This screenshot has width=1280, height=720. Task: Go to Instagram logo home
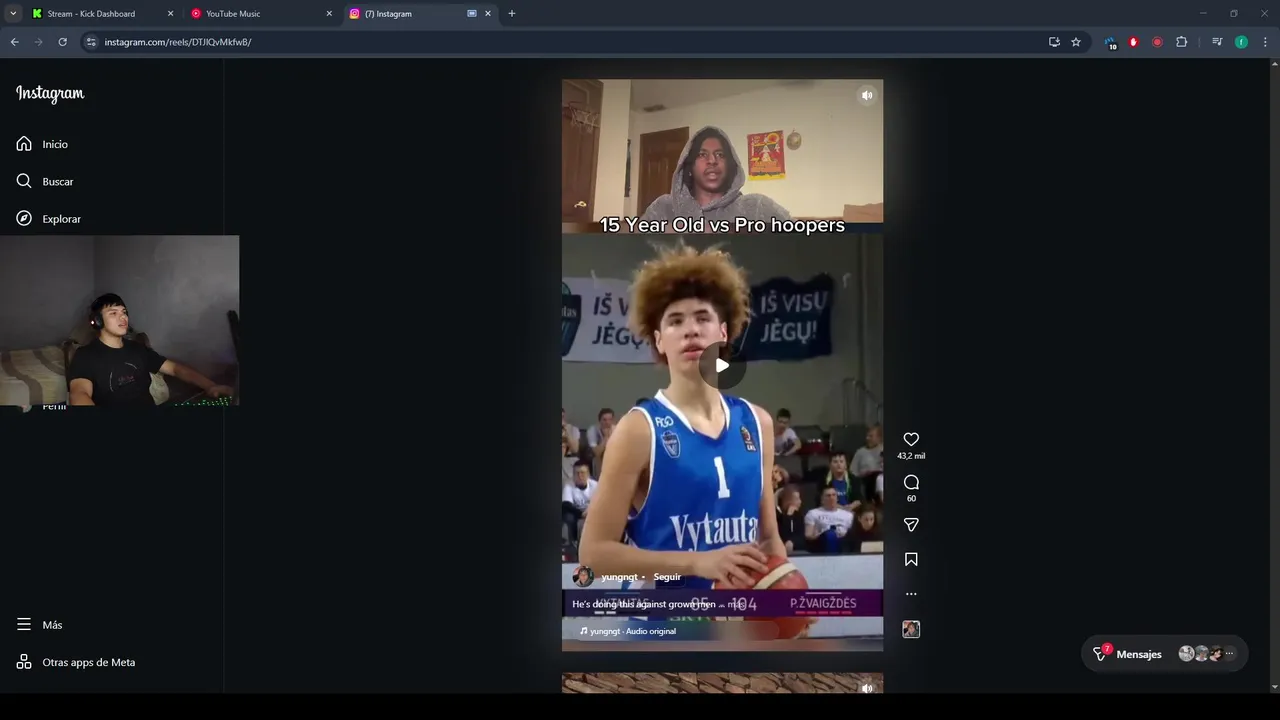click(x=50, y=93)
